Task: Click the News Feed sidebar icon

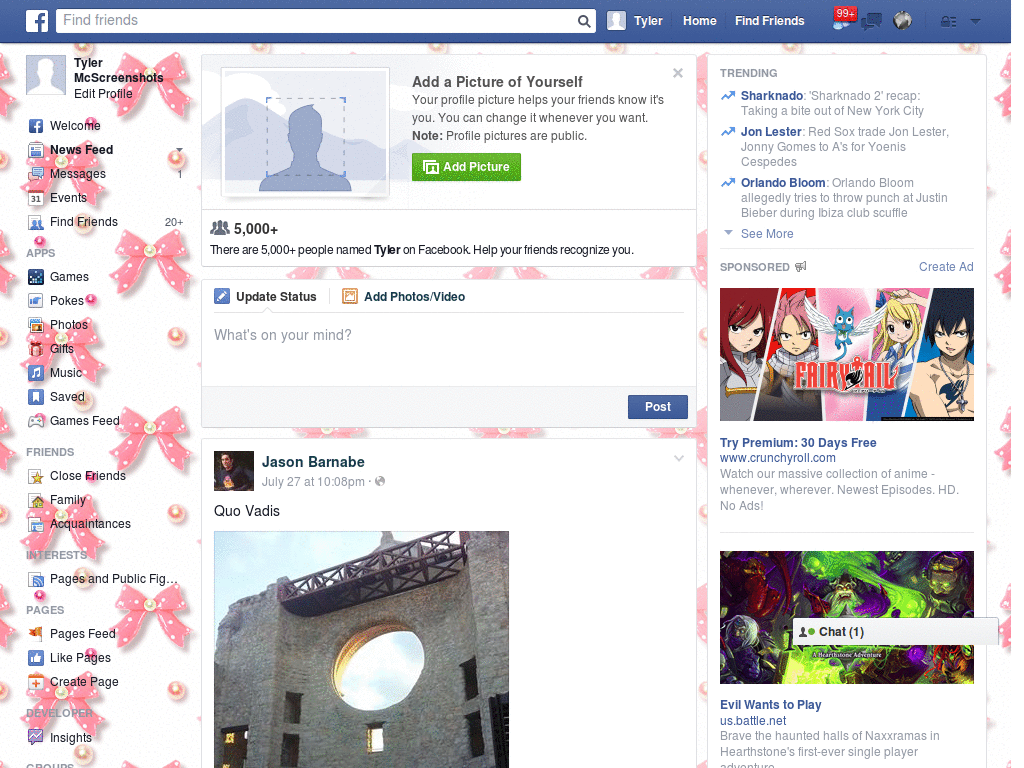Action: coord(36,150)
